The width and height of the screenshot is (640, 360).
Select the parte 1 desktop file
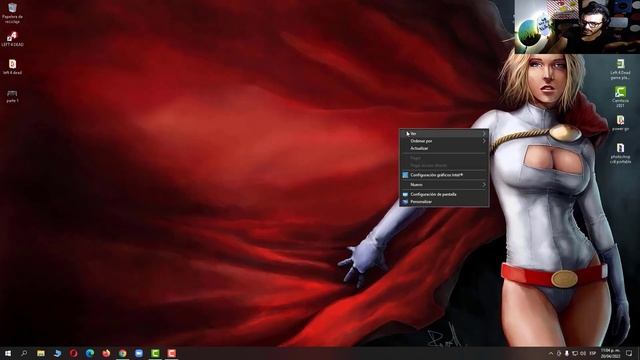[x=12, y=96]
